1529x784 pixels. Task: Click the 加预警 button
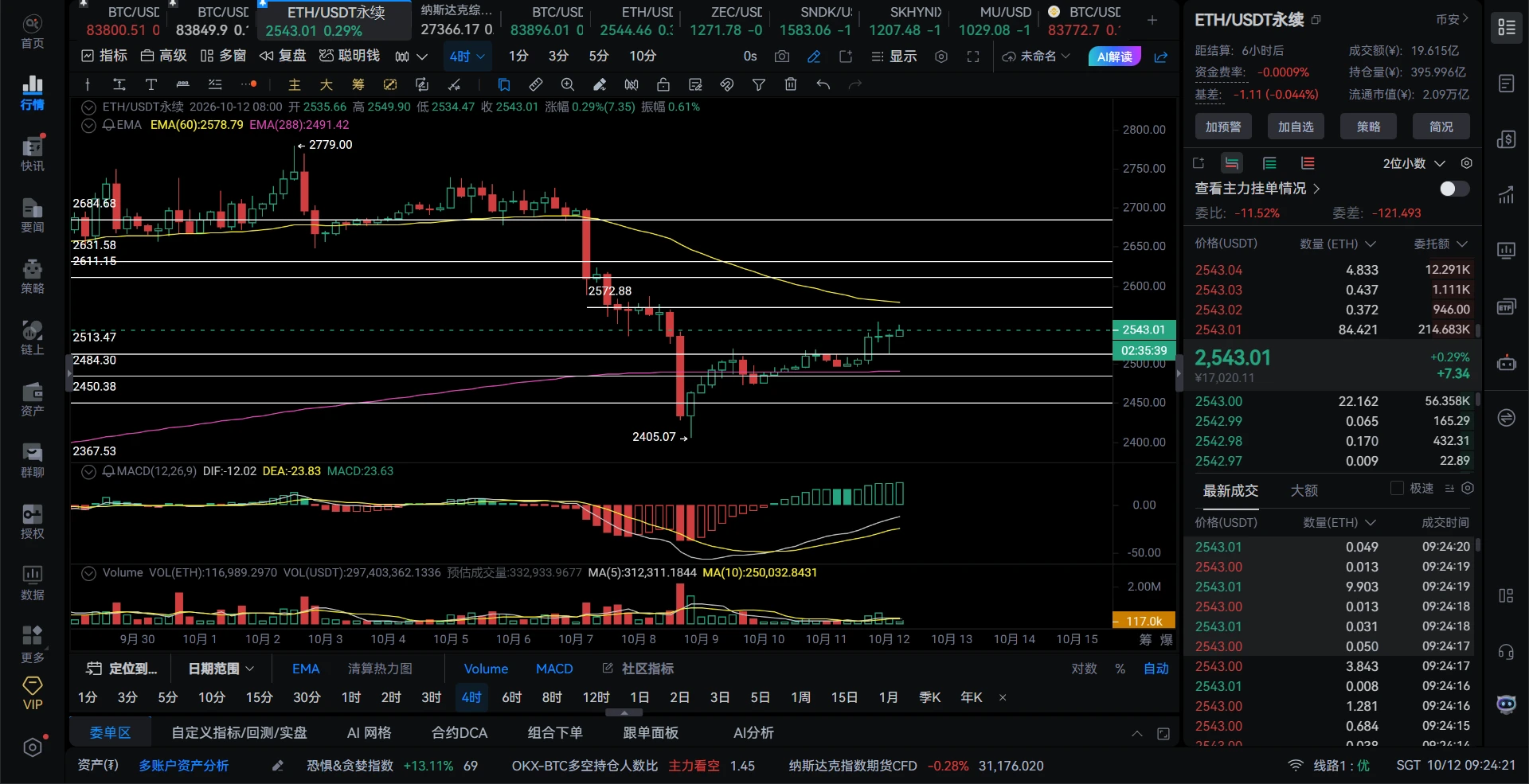click(x=1223, y=127)
